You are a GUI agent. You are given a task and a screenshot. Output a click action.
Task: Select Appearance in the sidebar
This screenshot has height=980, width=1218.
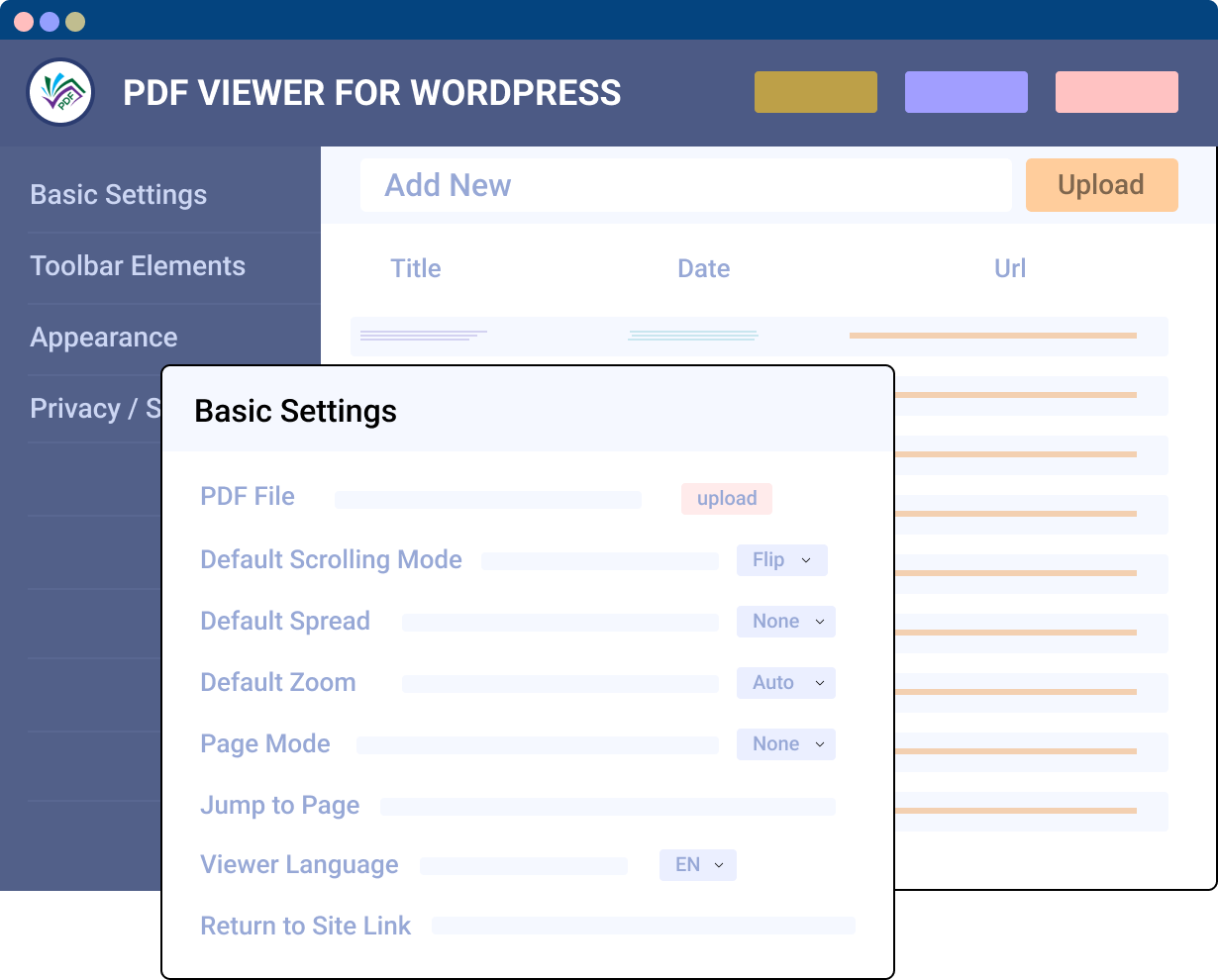point(104,338)
